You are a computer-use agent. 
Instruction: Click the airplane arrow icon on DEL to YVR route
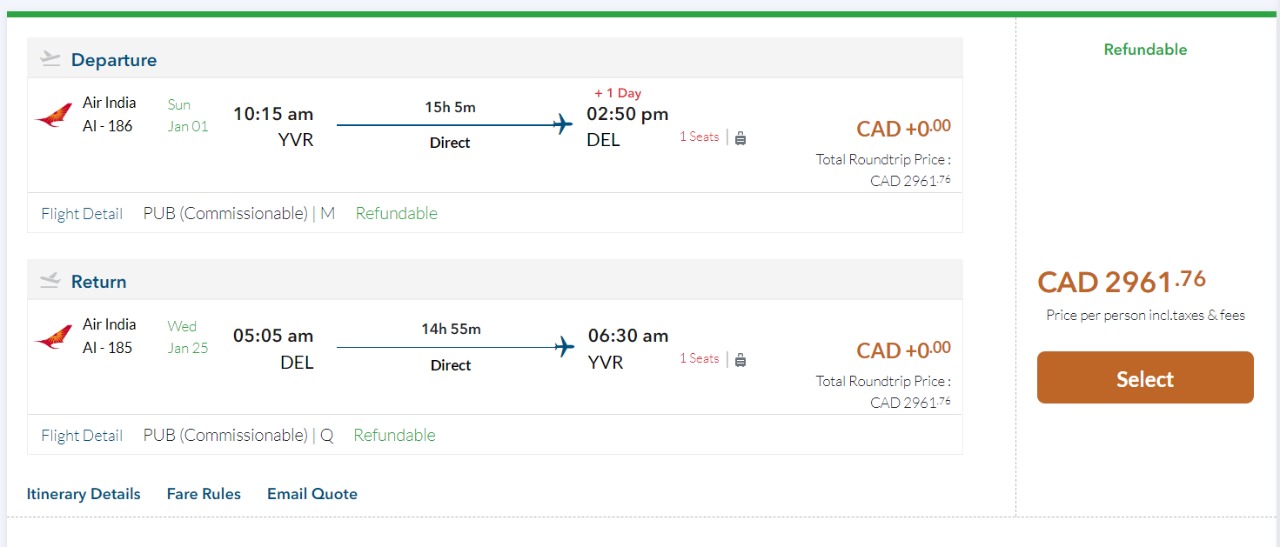click(x=565, y=347)
